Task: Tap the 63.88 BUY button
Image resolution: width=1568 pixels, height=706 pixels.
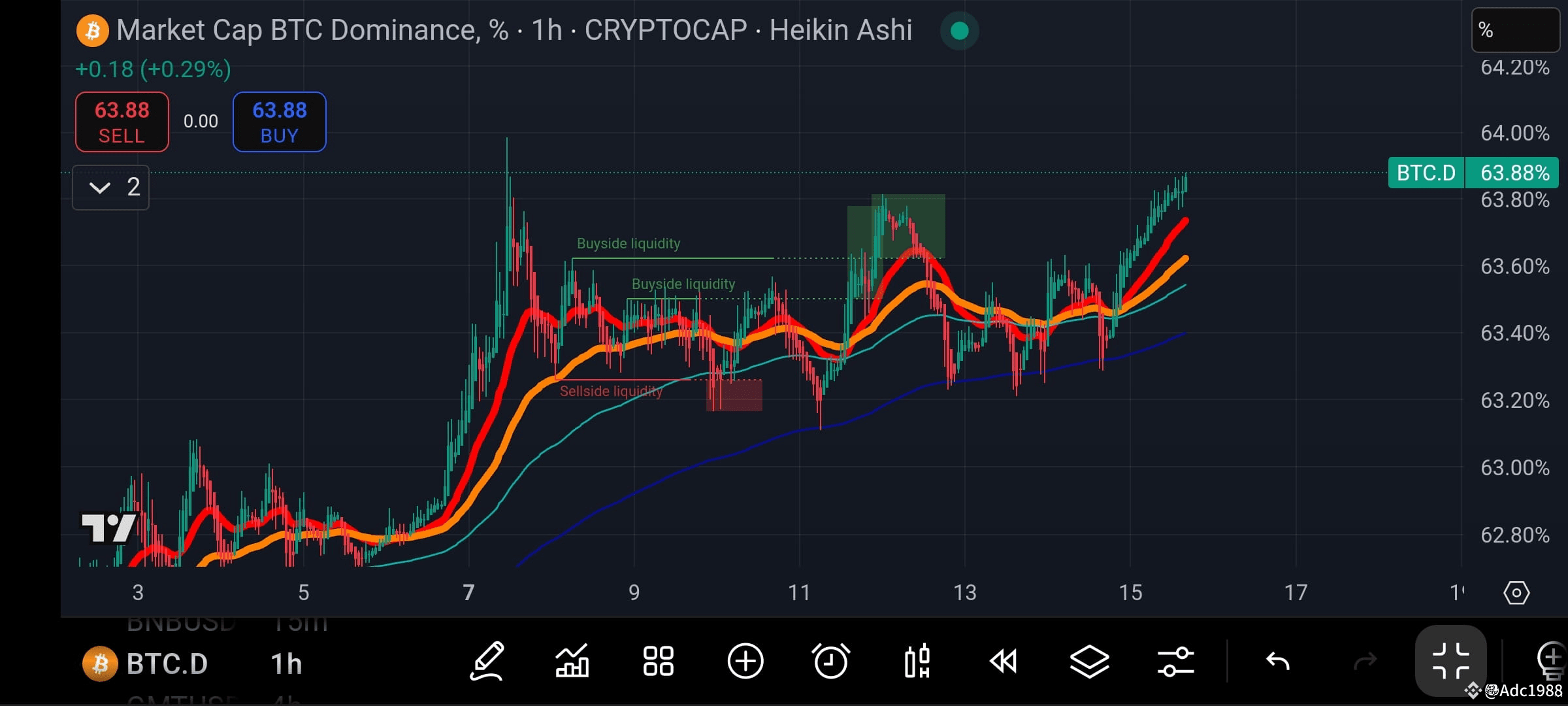Action: click(280, 122)
